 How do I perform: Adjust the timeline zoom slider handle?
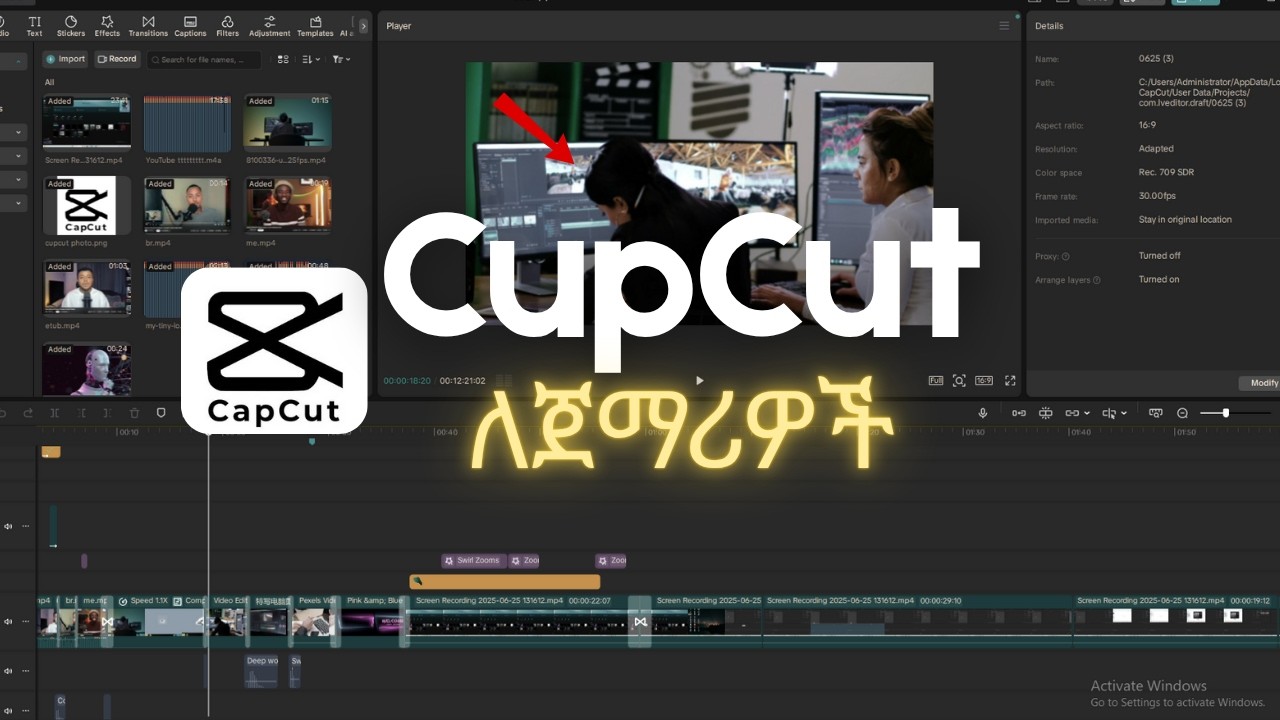point(1225,413)
